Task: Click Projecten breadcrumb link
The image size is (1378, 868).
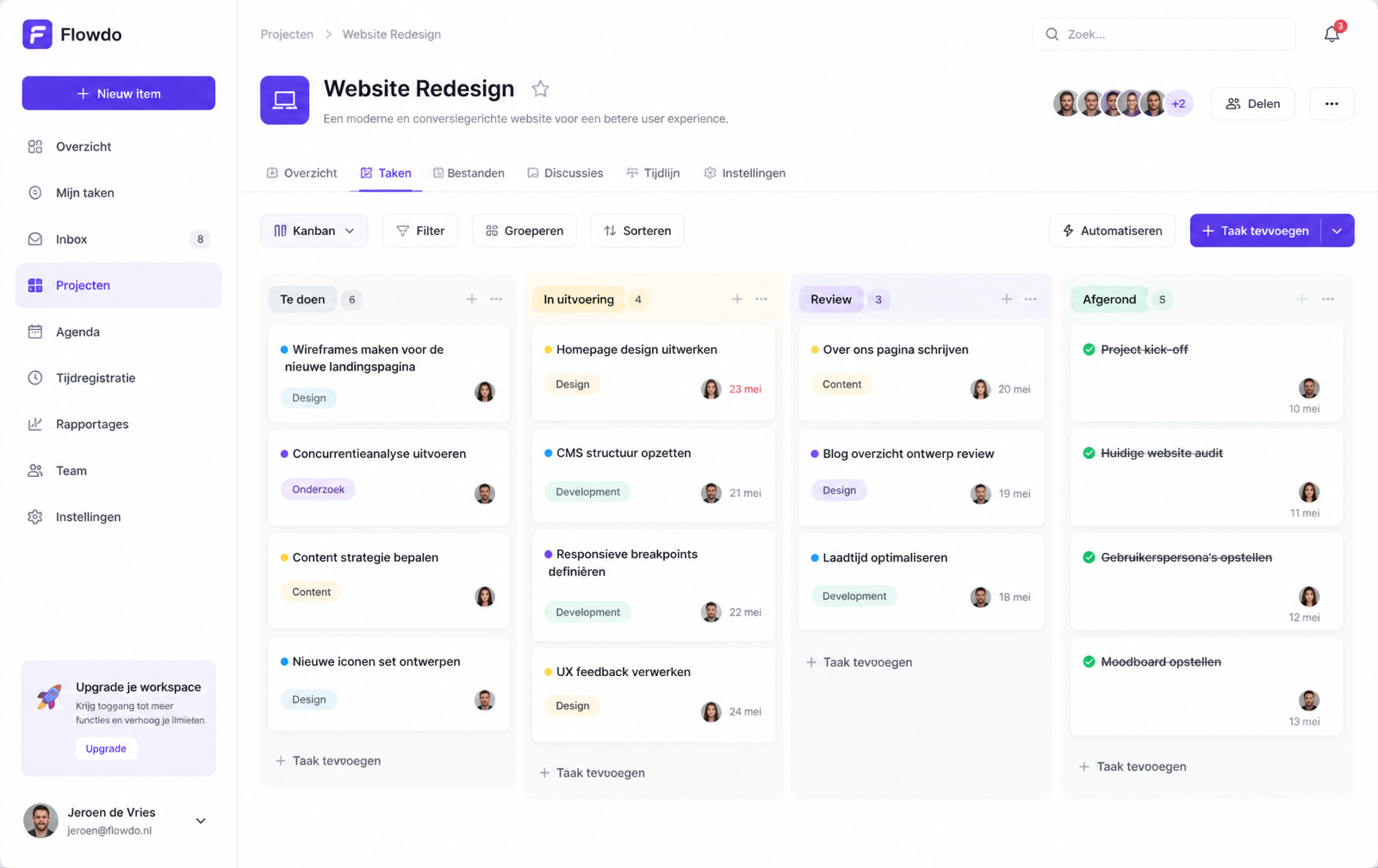Action: (287, 34)
